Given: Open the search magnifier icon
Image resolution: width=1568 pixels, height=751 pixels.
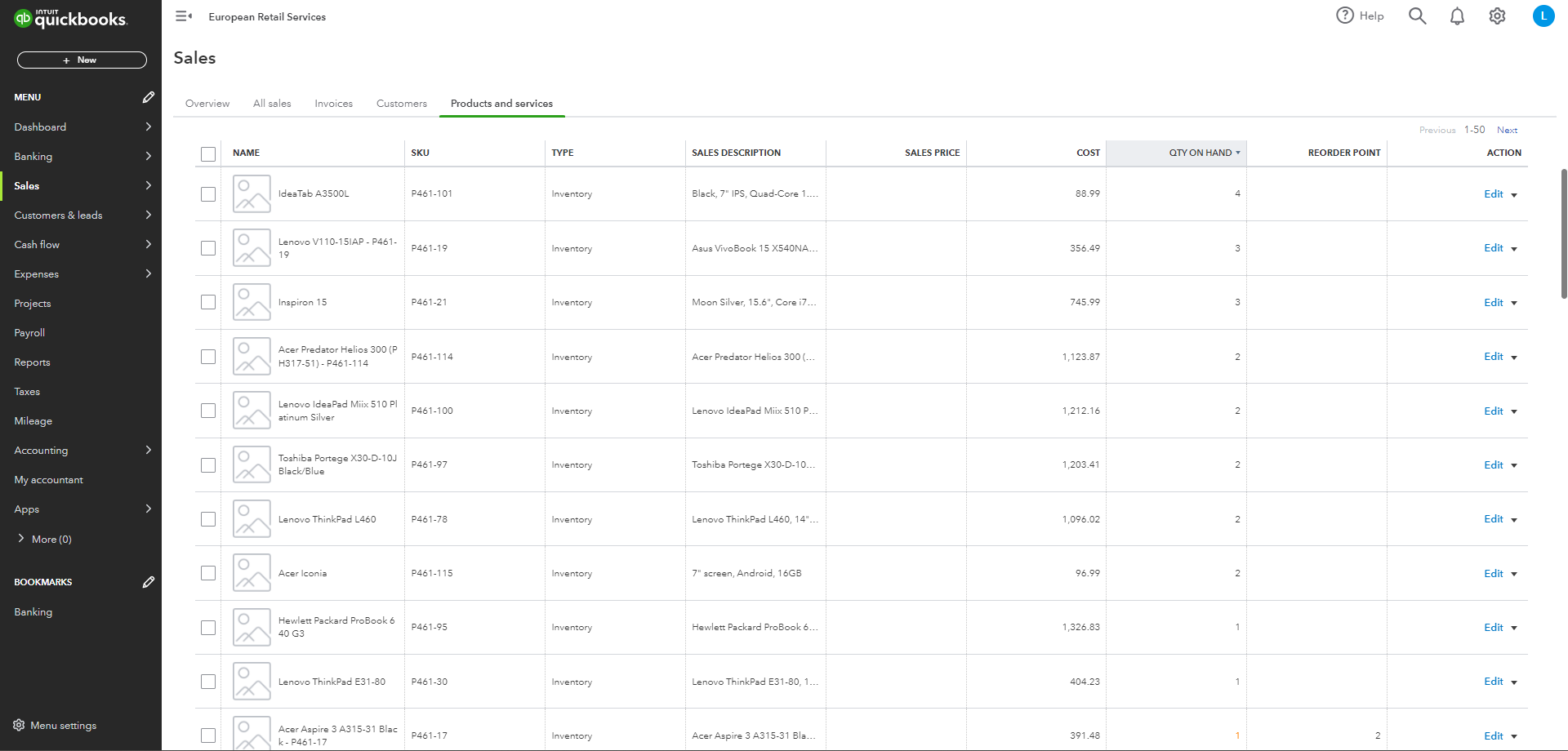Looking at the screenshot, I should coord(1417,16).
